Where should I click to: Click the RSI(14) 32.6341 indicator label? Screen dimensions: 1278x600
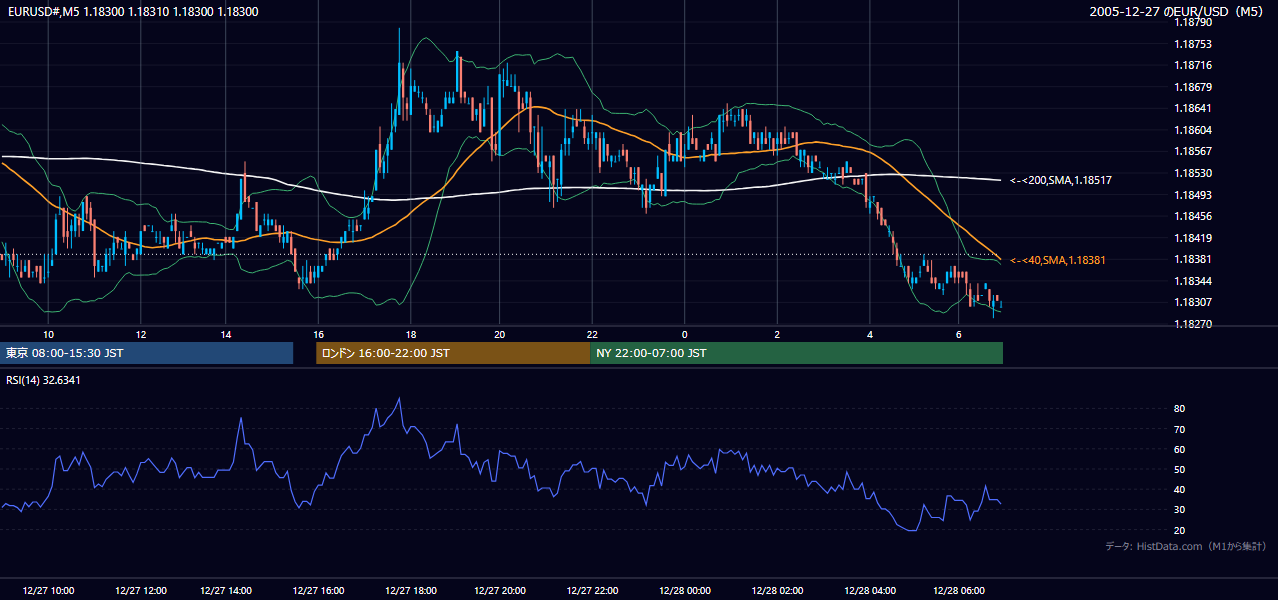(x=44, y=380)
